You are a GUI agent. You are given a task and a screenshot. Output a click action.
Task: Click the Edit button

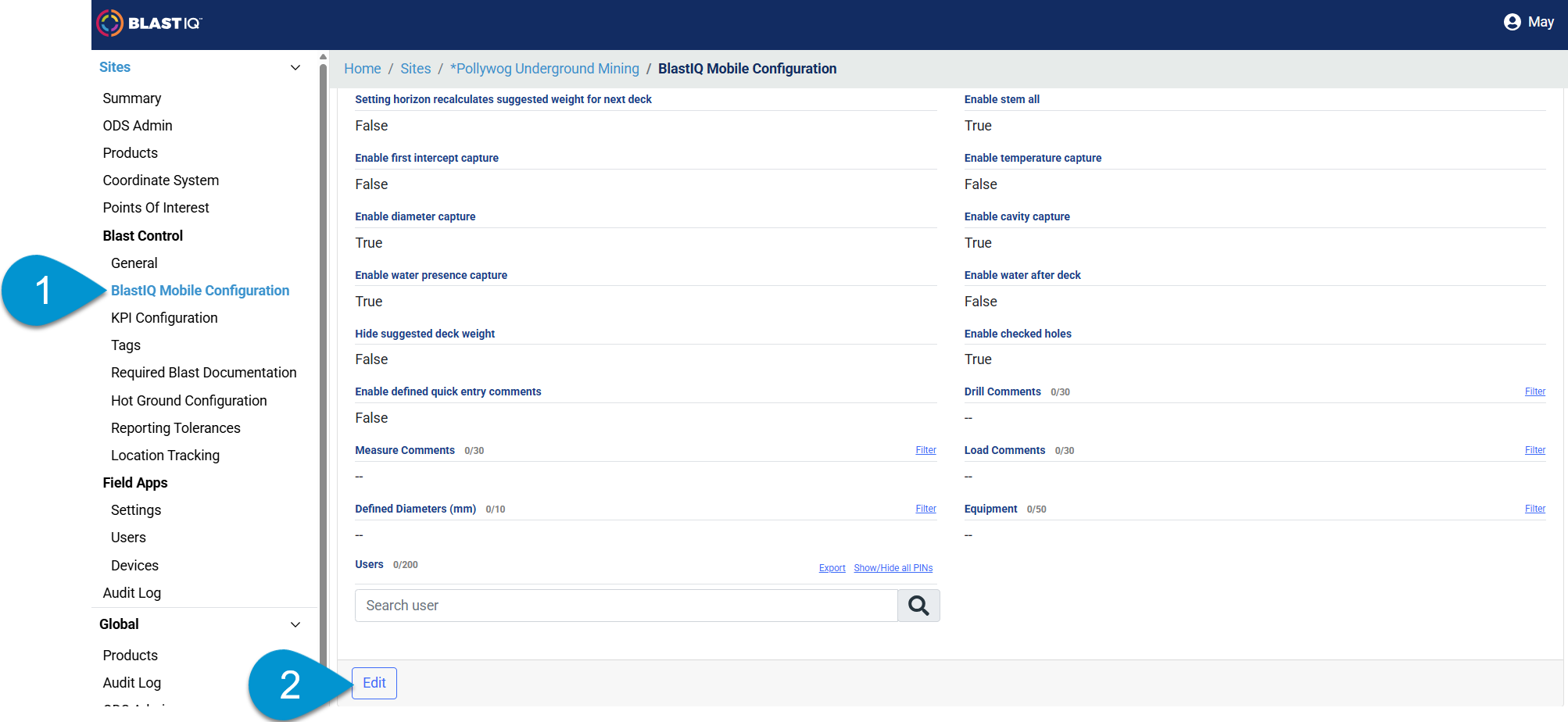coord(374,683)
